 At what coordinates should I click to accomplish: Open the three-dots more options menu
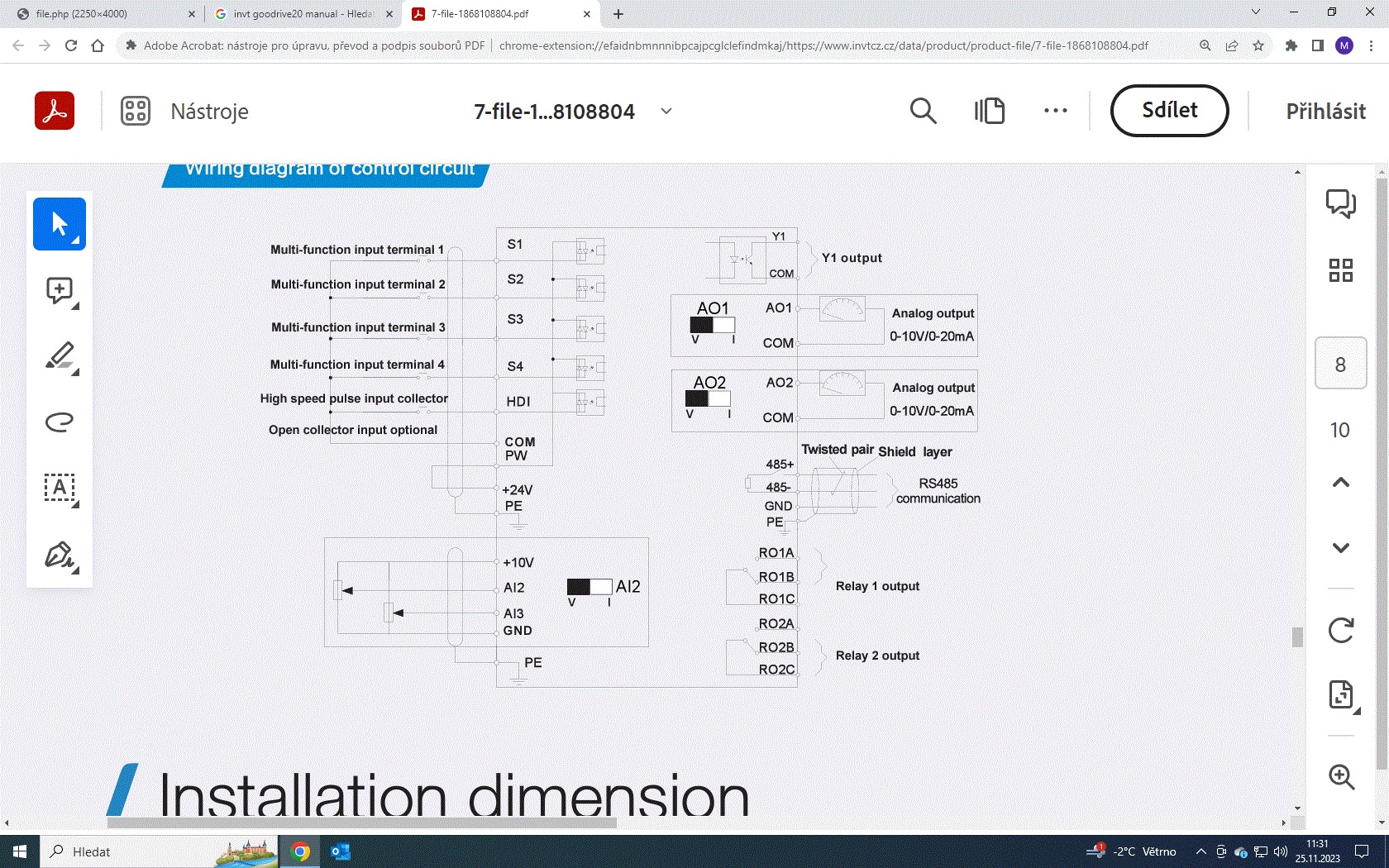point(1055,111)
